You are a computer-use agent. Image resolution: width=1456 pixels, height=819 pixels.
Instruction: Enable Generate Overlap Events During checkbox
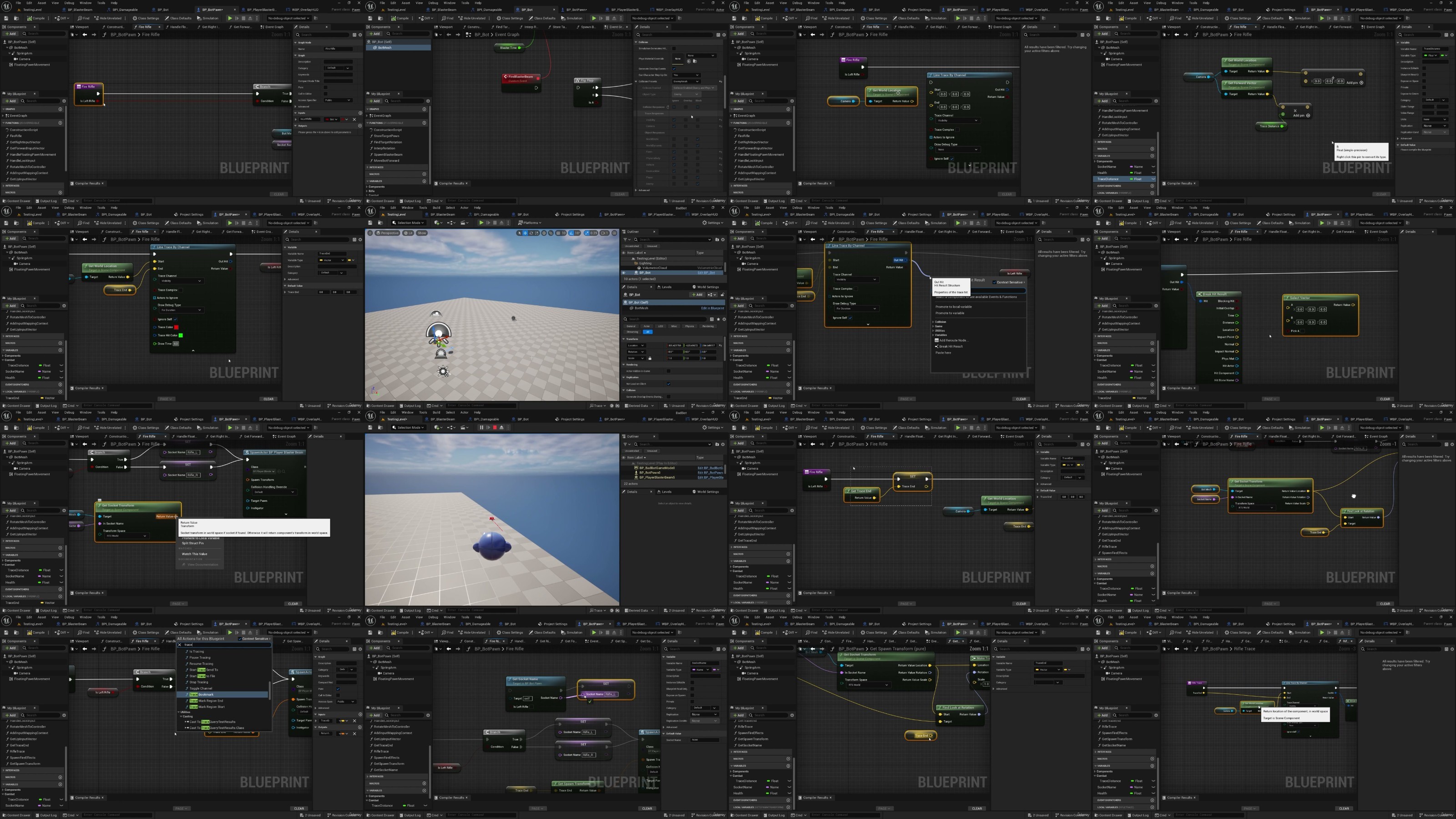tap(668, 397)
